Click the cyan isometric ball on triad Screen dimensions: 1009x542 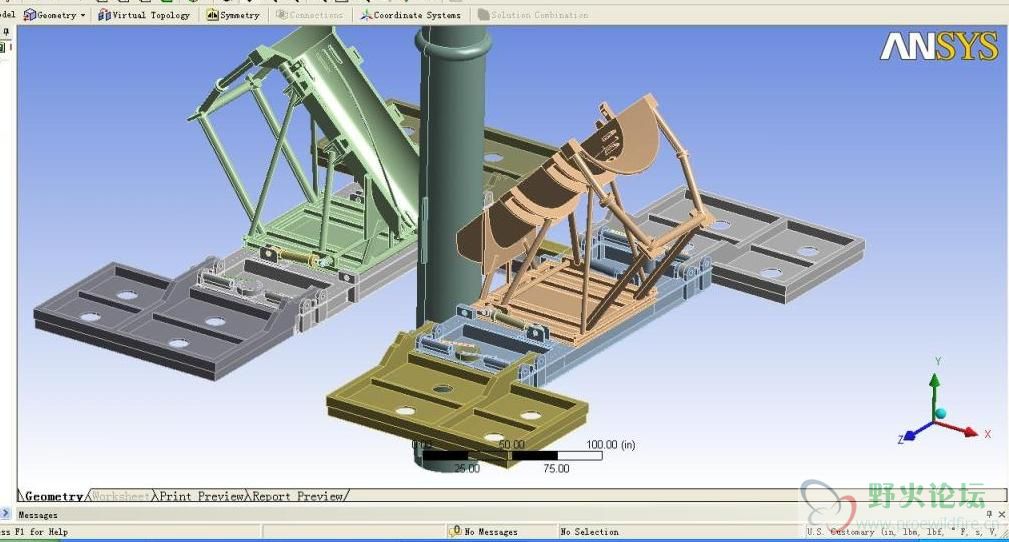pos(941,413)
